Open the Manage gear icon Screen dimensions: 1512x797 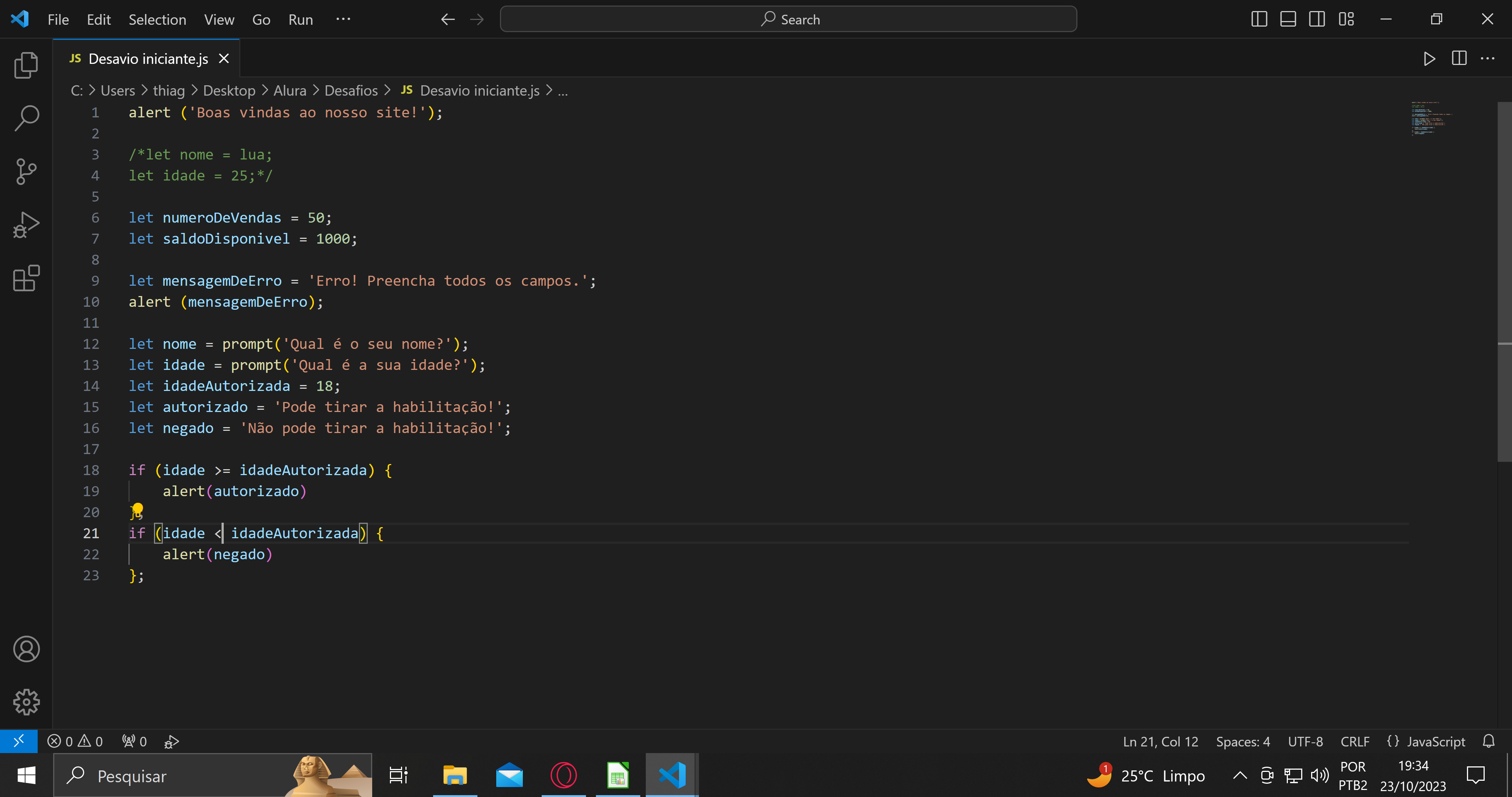point(26,702)
